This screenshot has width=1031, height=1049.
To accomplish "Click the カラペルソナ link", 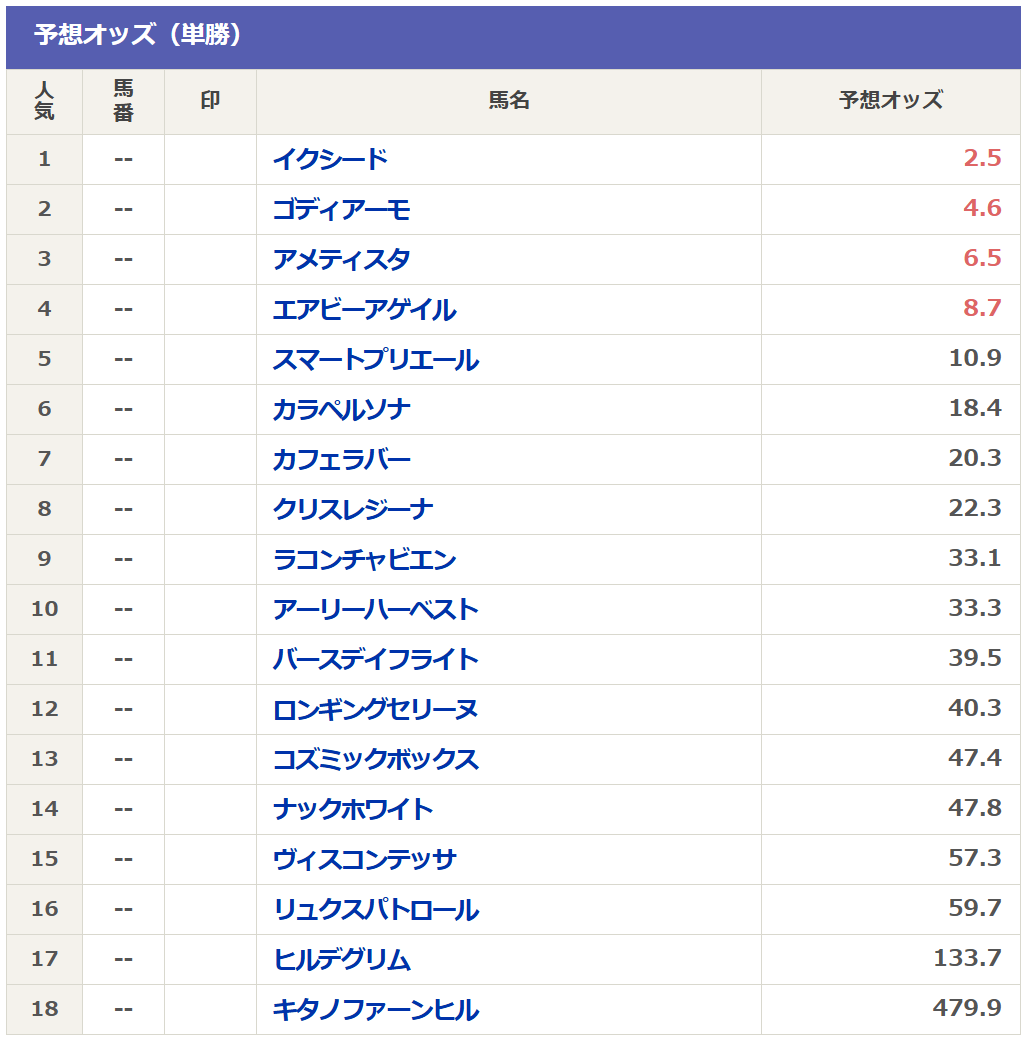I will click(x=341, y=409).
